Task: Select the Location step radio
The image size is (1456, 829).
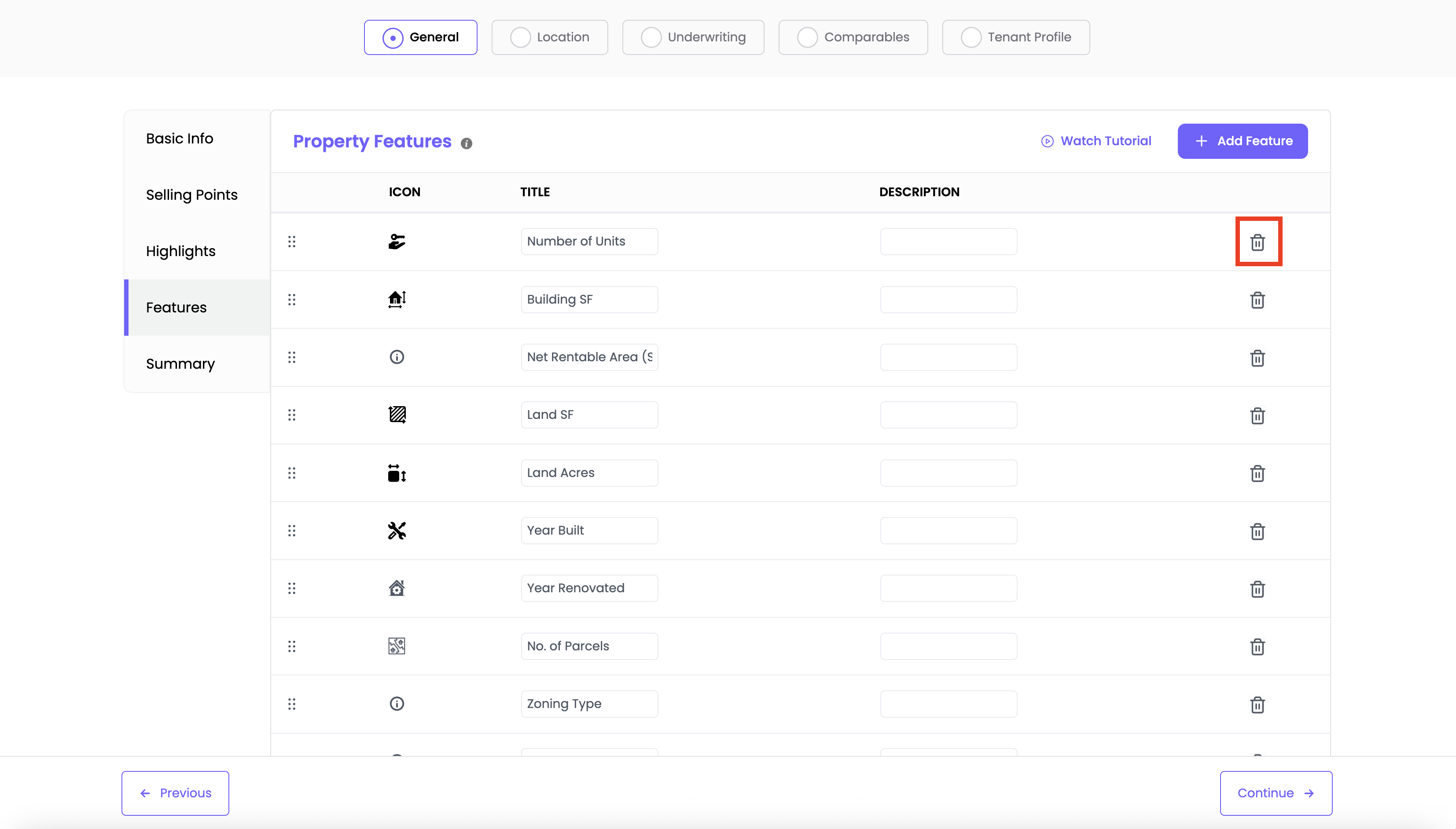Action: [520, 37]
